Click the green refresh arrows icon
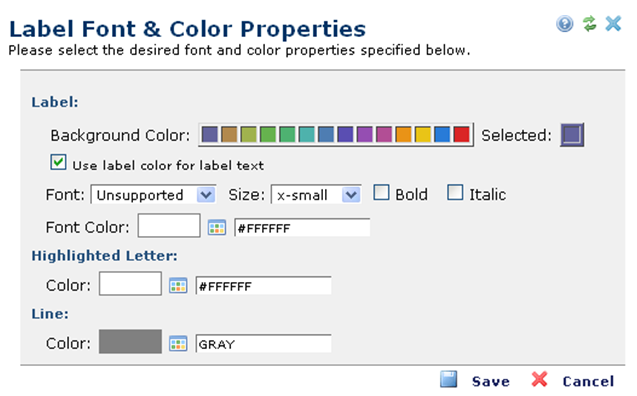The height and width of the screenshot is (396, 637). [589, 24]
